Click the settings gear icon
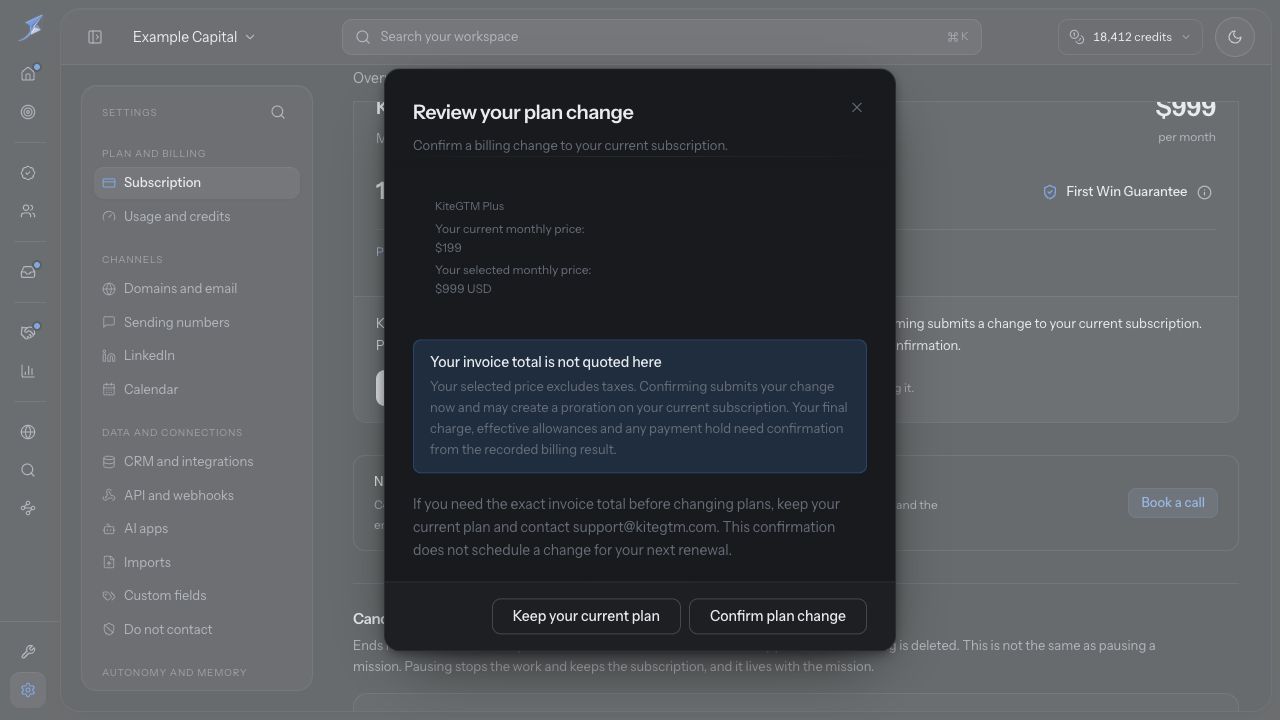 28,690
